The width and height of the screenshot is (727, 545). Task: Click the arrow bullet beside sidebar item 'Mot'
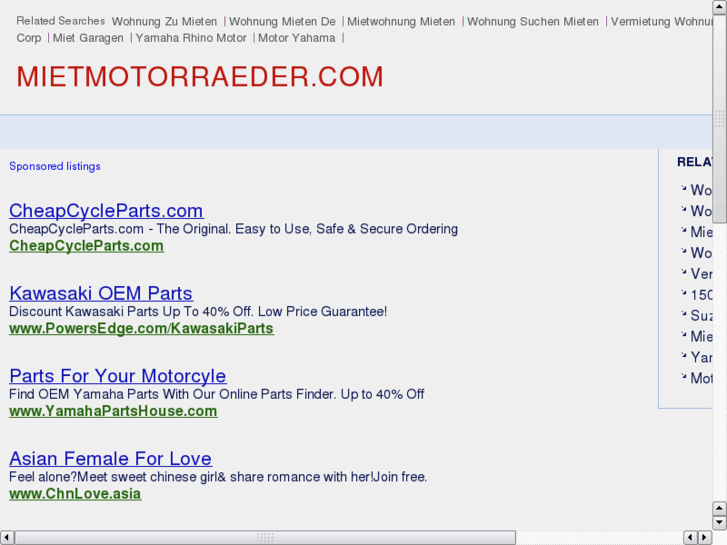[683, 376]
